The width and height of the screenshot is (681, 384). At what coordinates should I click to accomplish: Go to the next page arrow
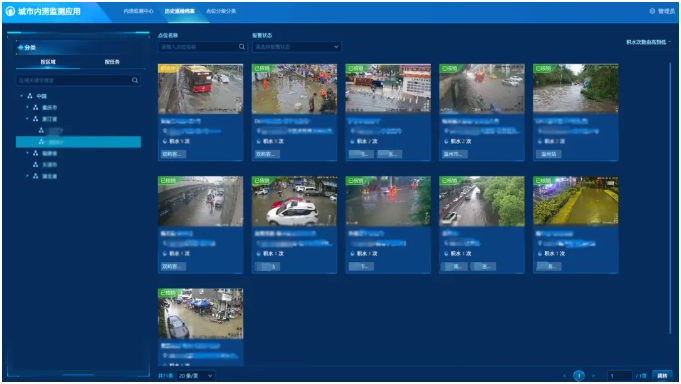coord(593,376)
